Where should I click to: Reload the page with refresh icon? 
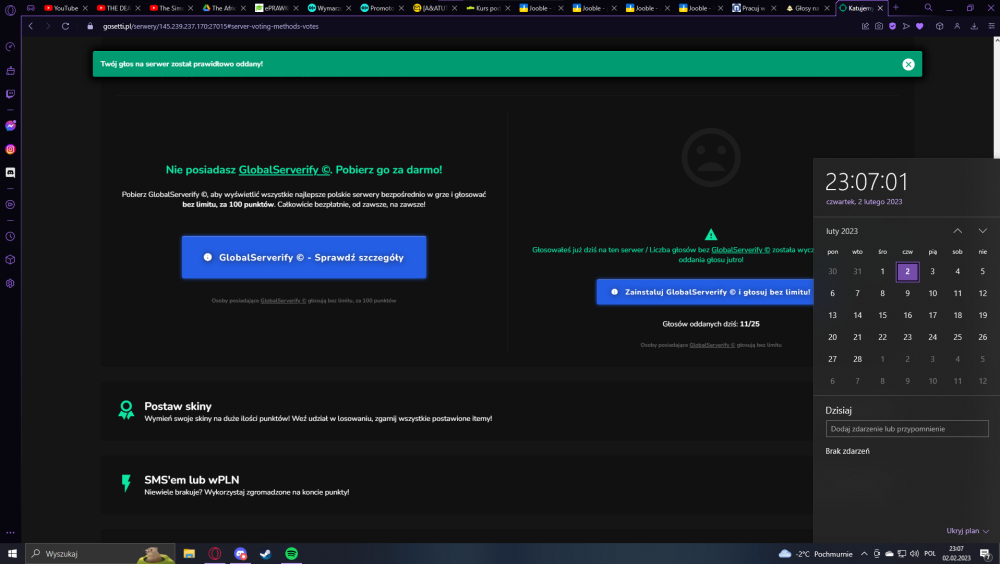pyautogui.click(x=65, y=26)
